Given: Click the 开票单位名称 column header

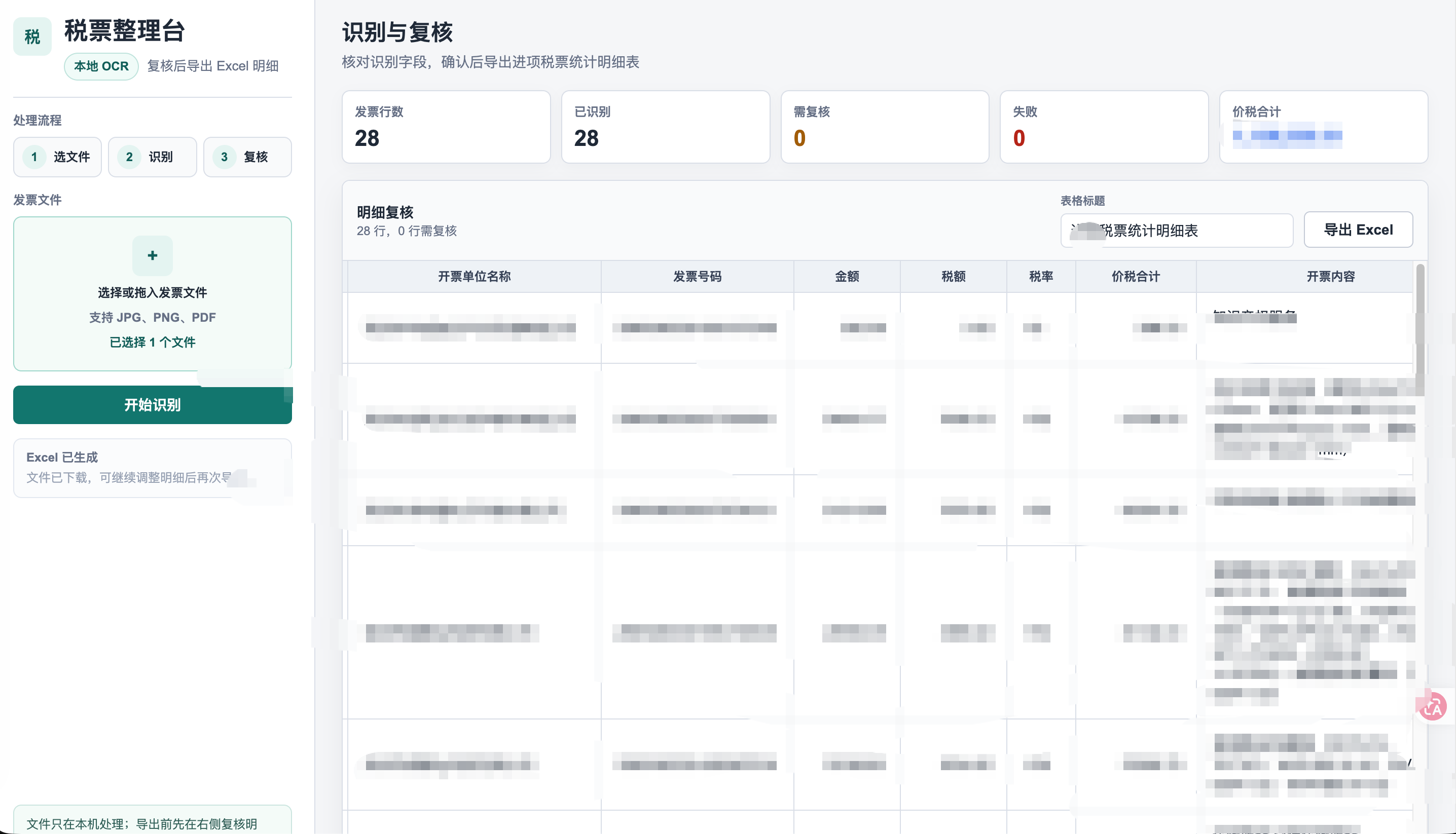Looking at the screenshot, I should pyautogui.click(x=475, y=277).
